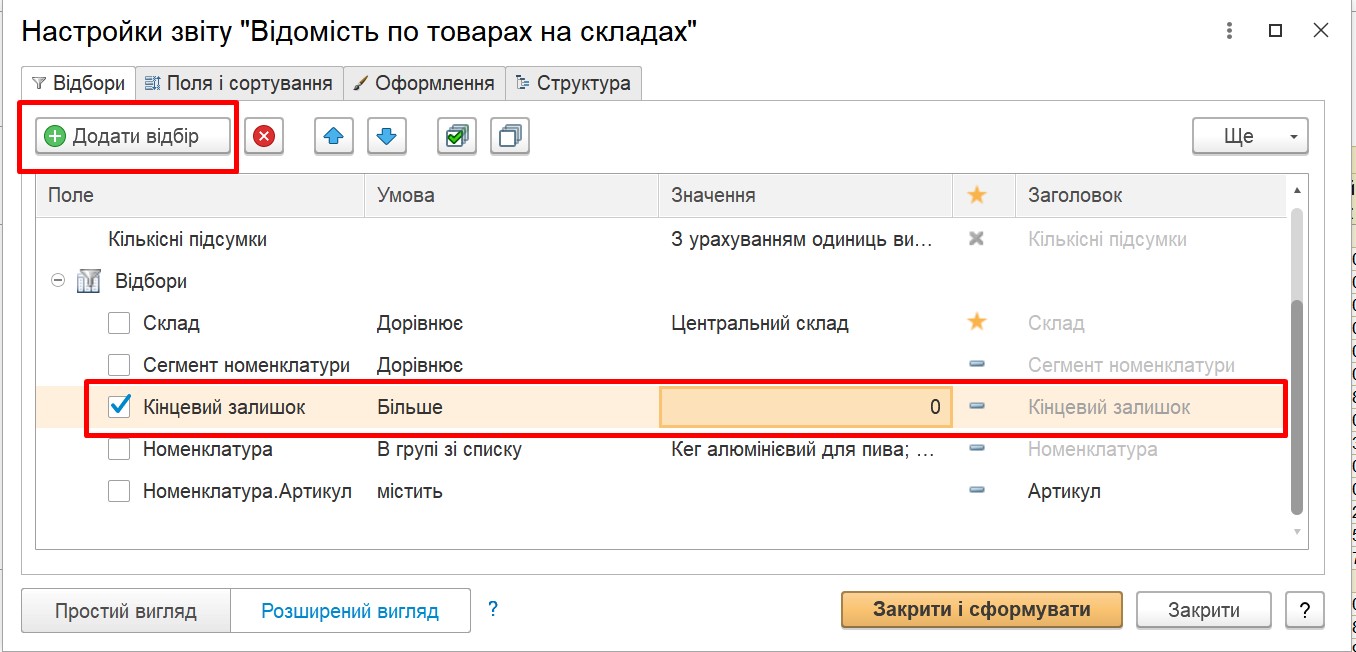Click the gold star in Склад row
Viewport: 1356px width, 652px height.
[977, 322]
